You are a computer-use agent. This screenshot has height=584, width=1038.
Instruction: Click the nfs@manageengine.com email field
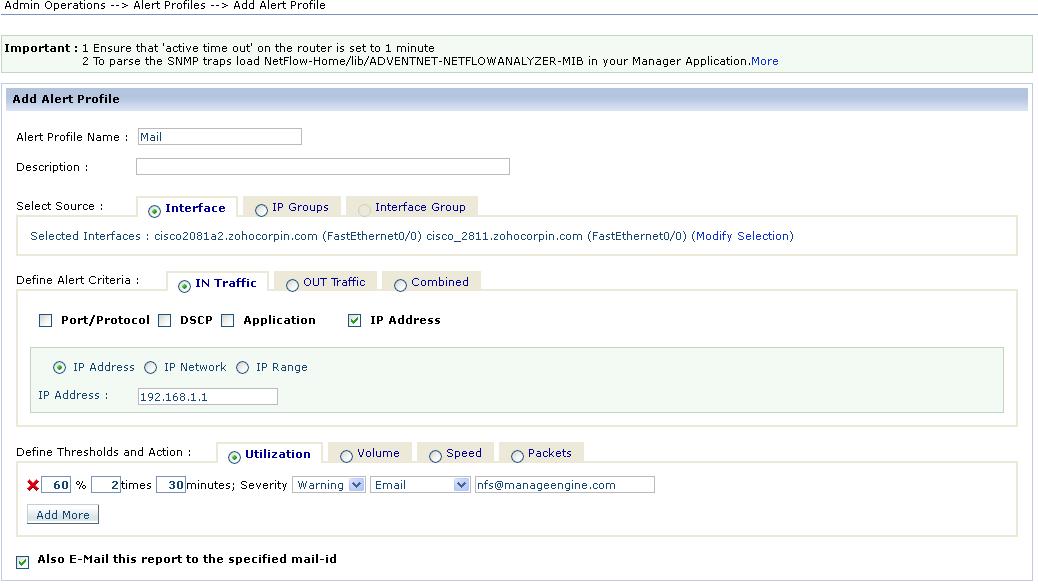point(565,485)
